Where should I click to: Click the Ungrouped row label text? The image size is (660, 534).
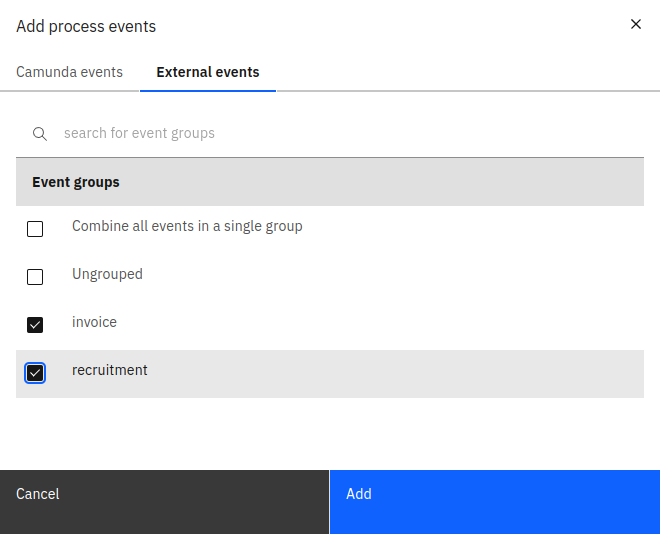pyautogui.click(x=107, y=274)
